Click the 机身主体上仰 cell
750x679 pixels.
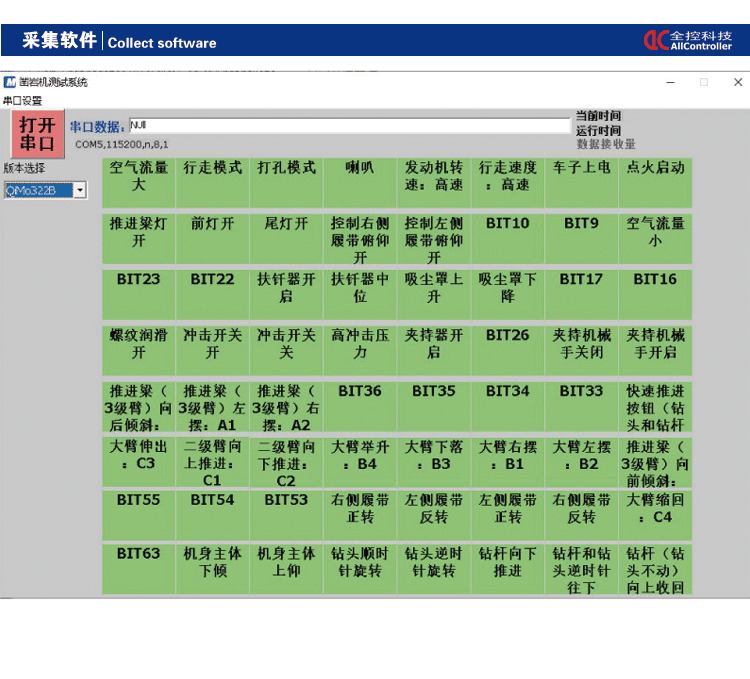[x=286, y=568]
